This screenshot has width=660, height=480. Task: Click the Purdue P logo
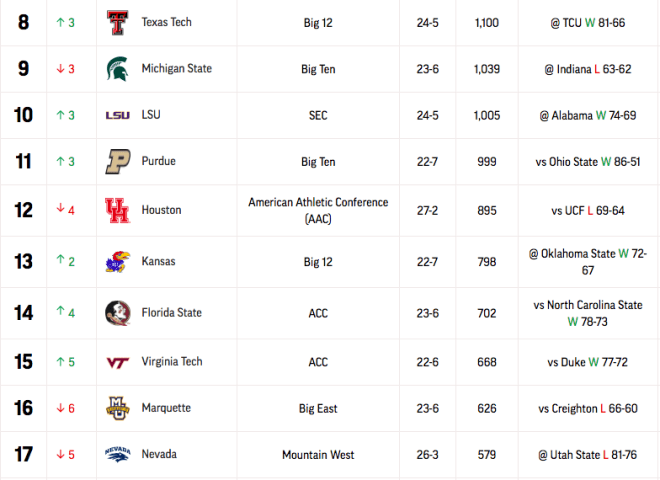[x=117, y=161]
